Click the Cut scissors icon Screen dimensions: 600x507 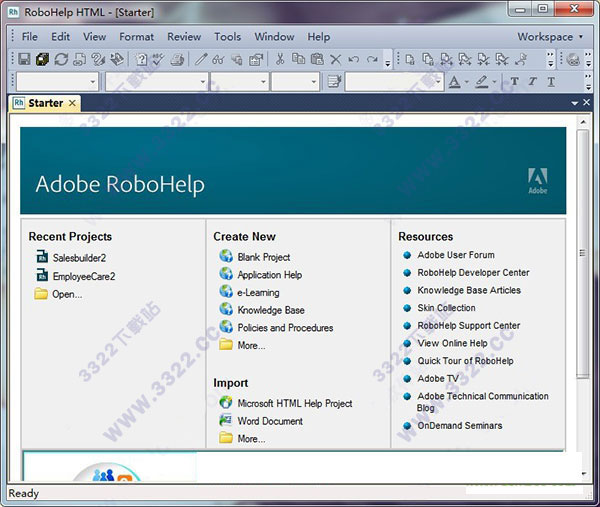281,60
